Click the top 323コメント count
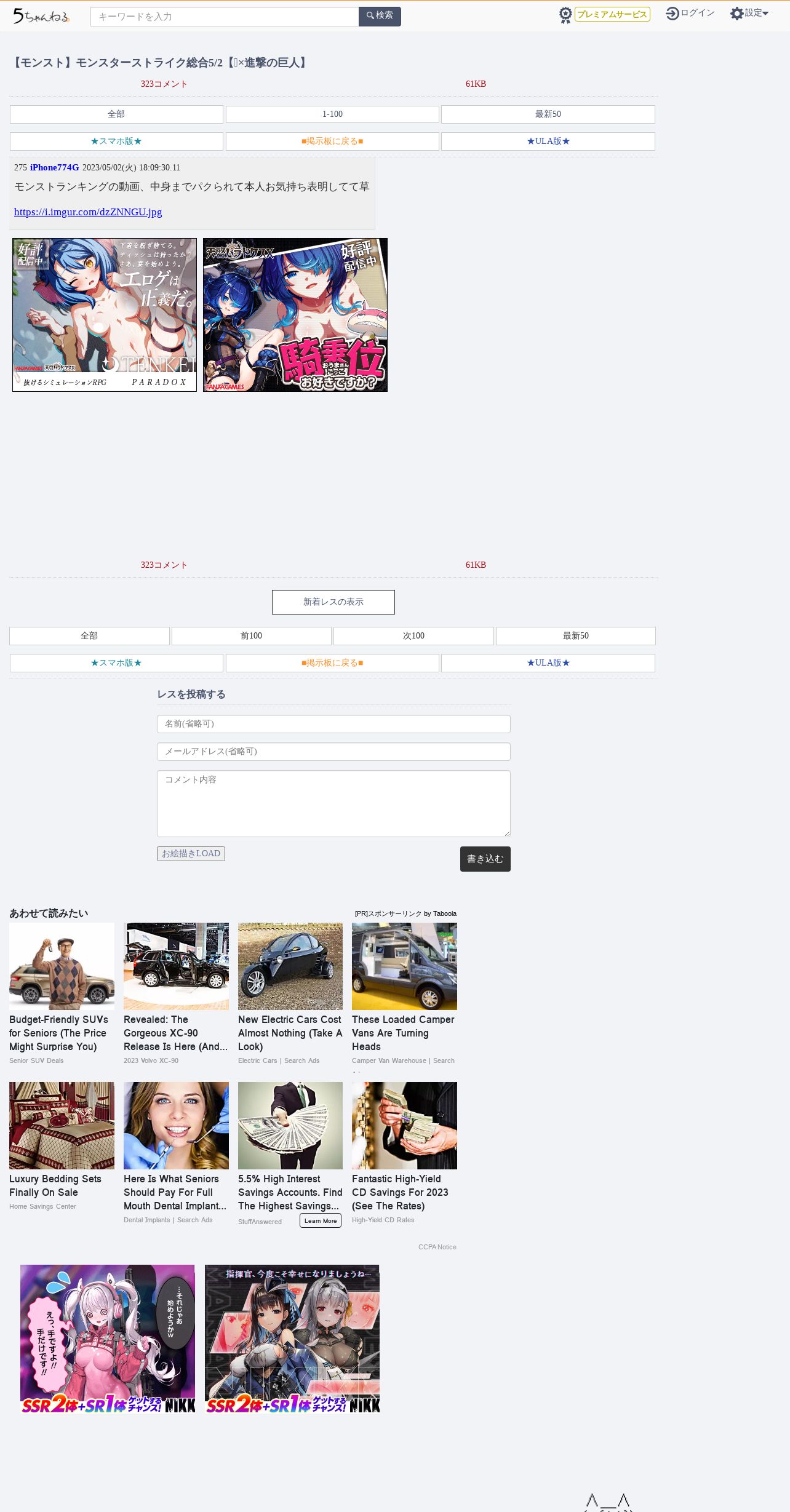 click(164, 84)
